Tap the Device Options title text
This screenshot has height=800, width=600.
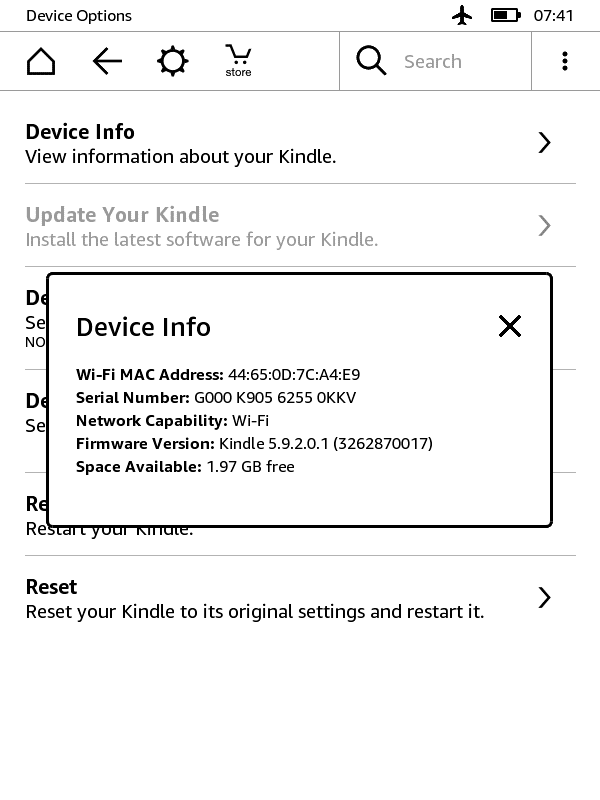click(79, 16)
